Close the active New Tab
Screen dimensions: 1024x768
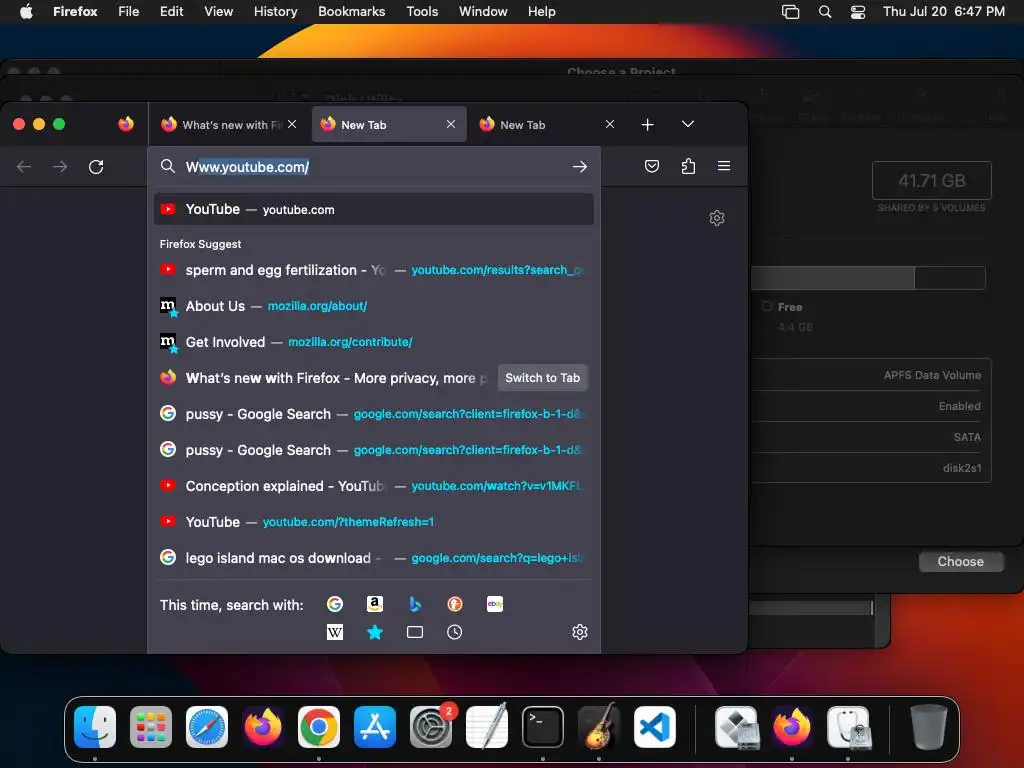click(x=451, y=124)
